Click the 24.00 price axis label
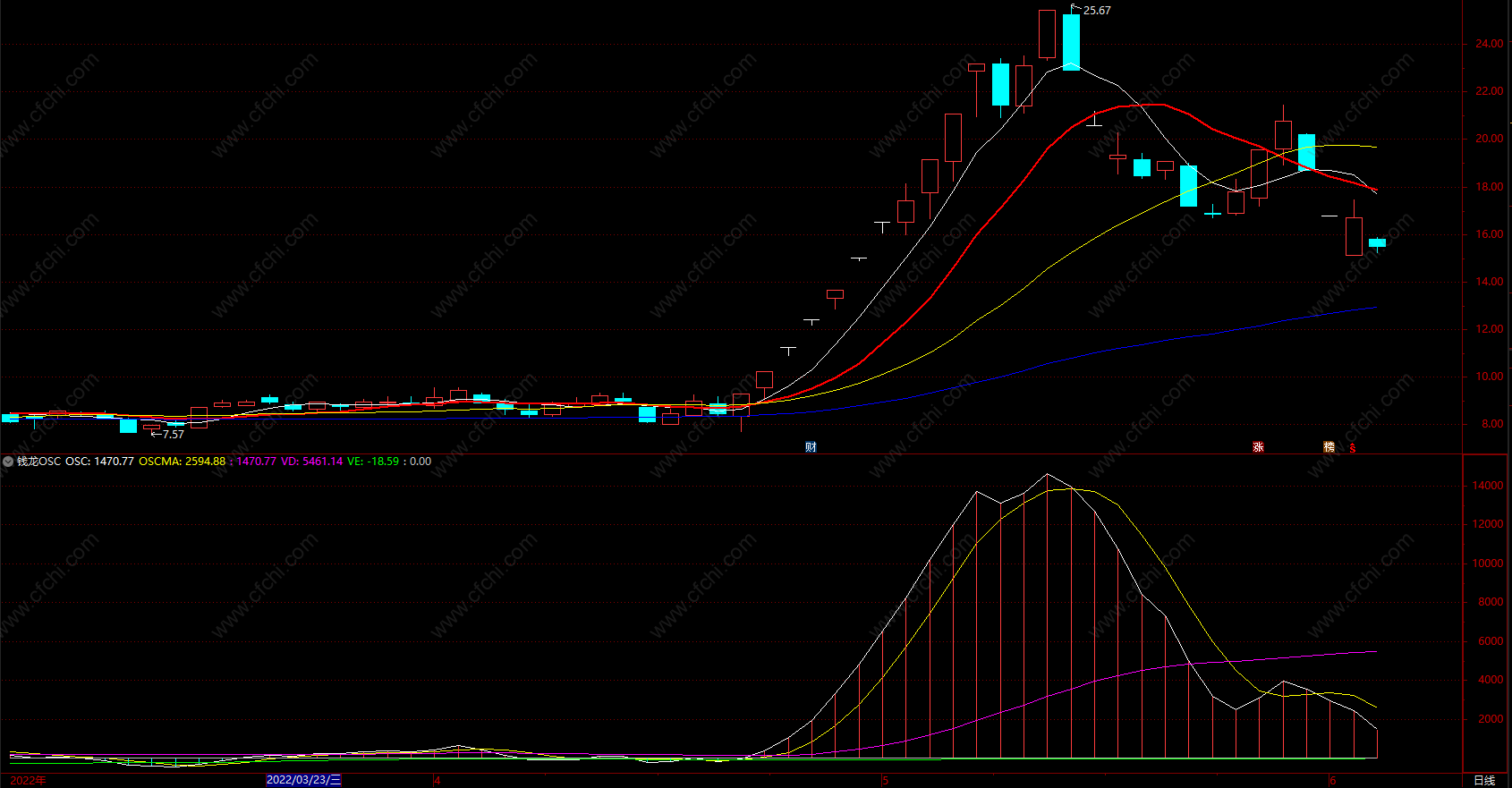The height and width of the screenshot is (788, 1512). pyautogui.click(x=1489, y=44)
